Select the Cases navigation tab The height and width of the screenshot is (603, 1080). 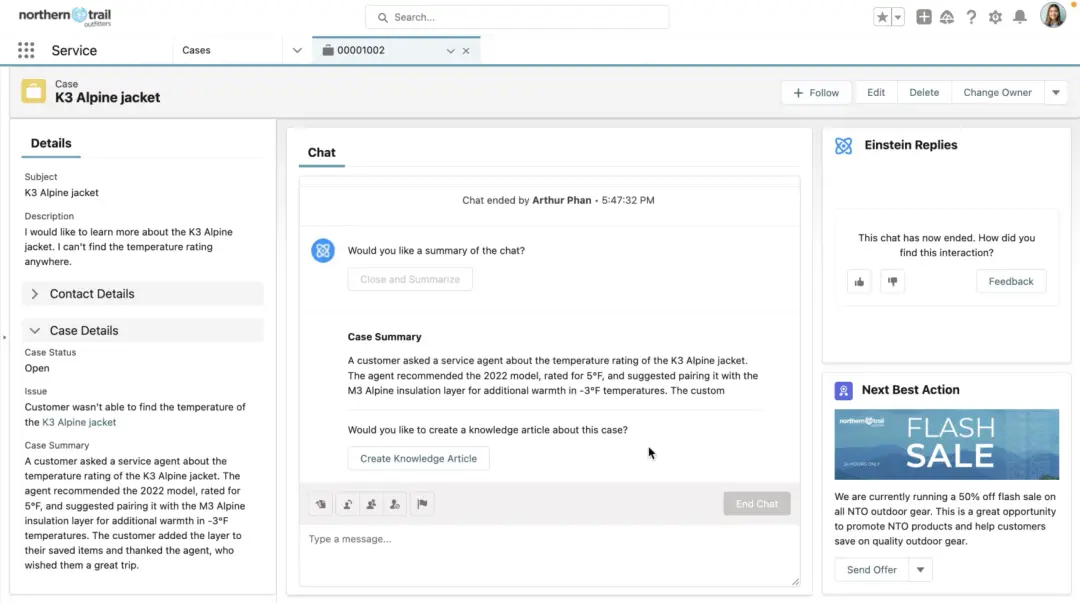click(197, 50)
